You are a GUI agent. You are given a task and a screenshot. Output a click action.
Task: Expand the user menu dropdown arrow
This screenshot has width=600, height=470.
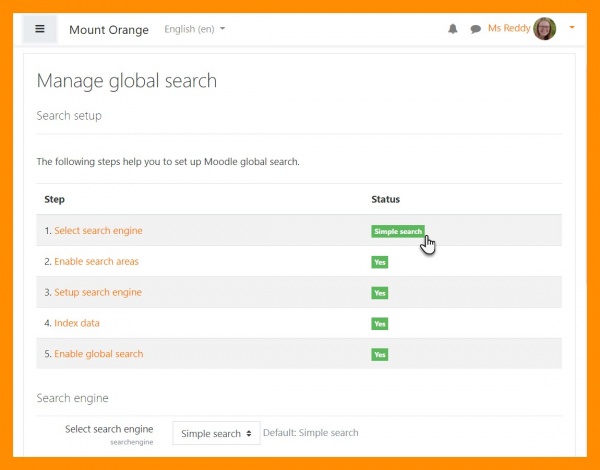(572, 27)
